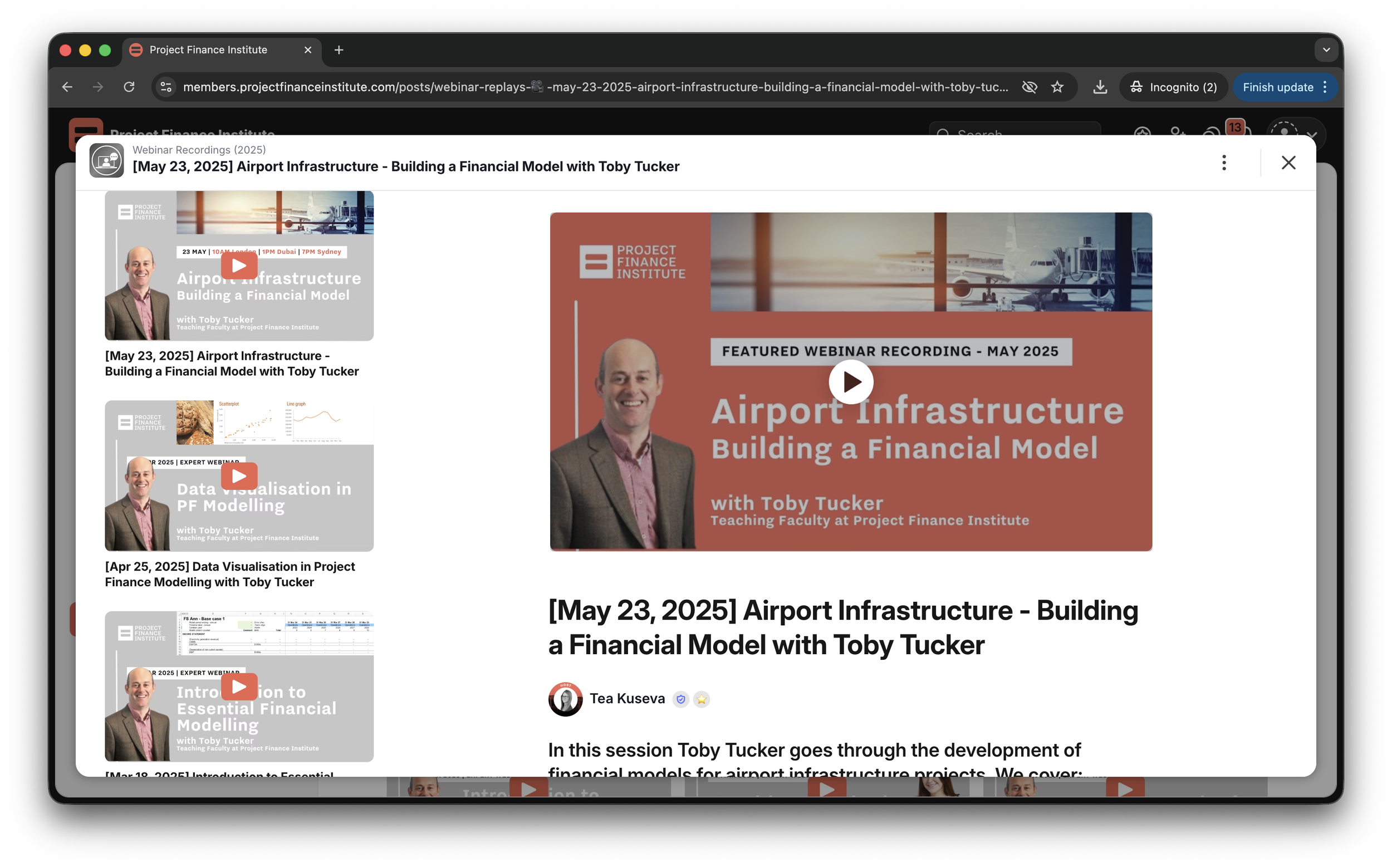This screenshot has width=1392, height=868.
Task: Open Chrome downloads icon
Action: [x=1099, y=87]
